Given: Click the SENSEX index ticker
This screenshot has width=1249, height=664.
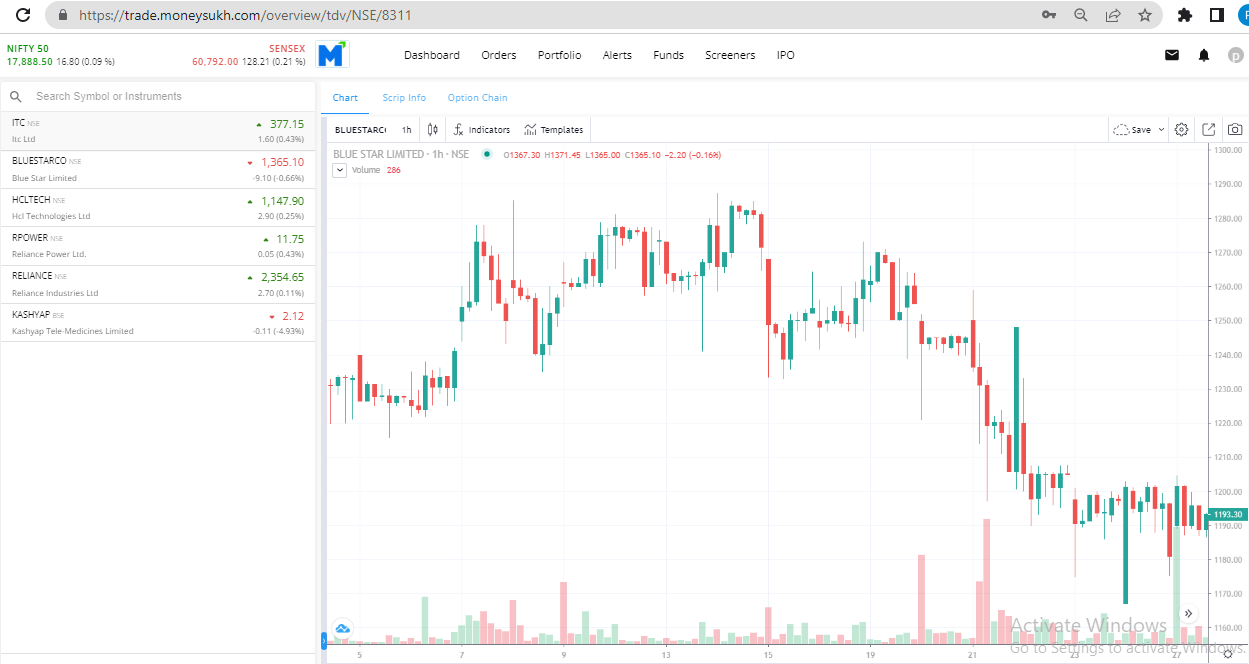Looking at the screenshot, I should 249,55.
